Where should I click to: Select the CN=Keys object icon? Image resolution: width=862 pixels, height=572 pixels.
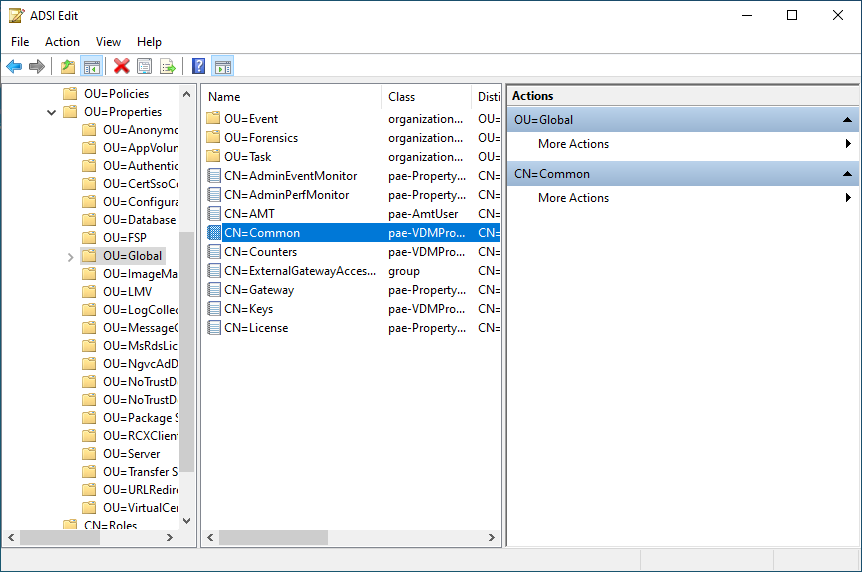213,309
